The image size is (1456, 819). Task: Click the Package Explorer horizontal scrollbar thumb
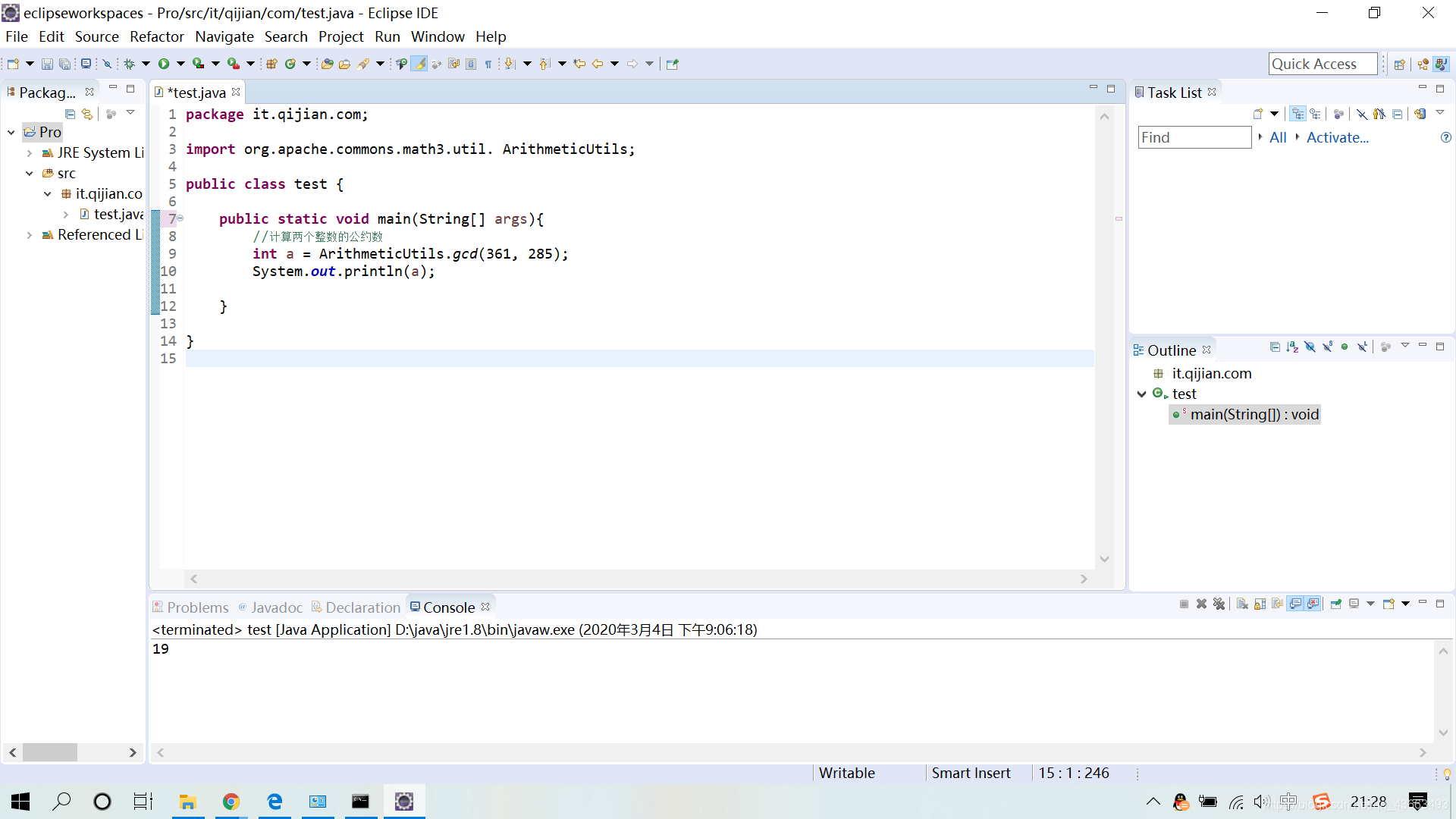pyautogui.click(x=50, y=752)
